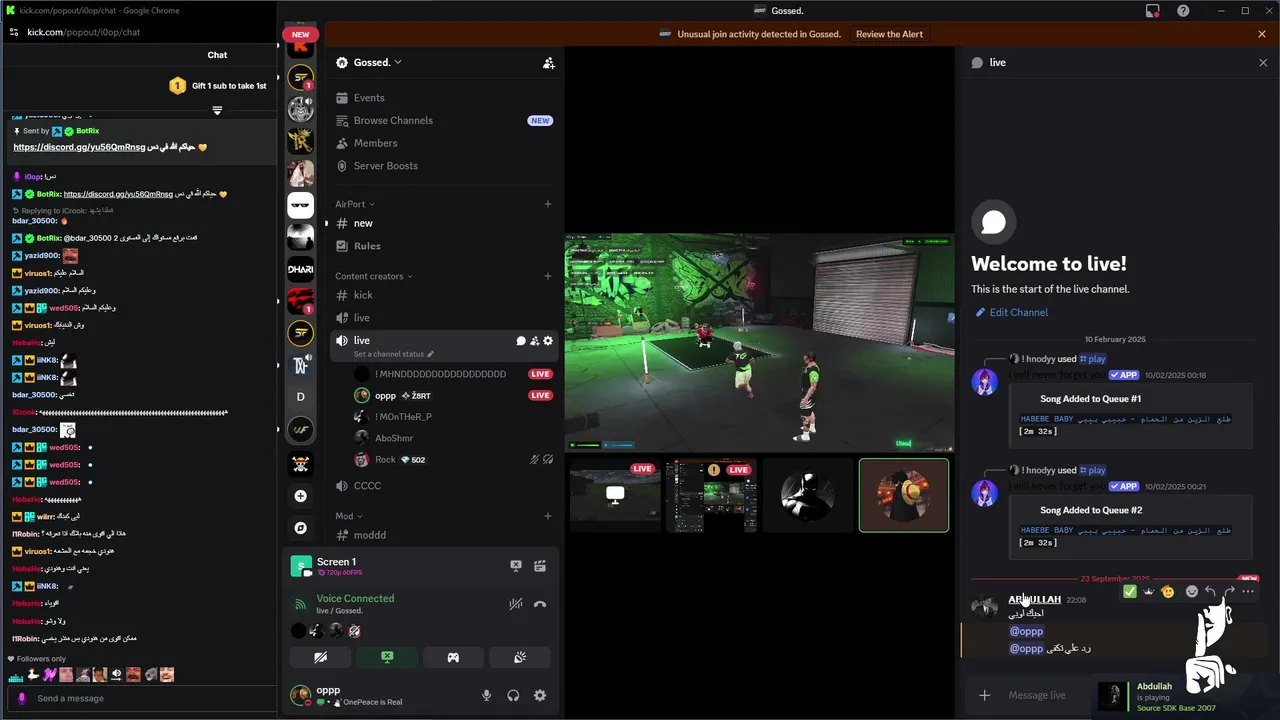Open the D letter server
This screenshot has width=1280, height=720.
pyautogui.click(x=300, y=397)
